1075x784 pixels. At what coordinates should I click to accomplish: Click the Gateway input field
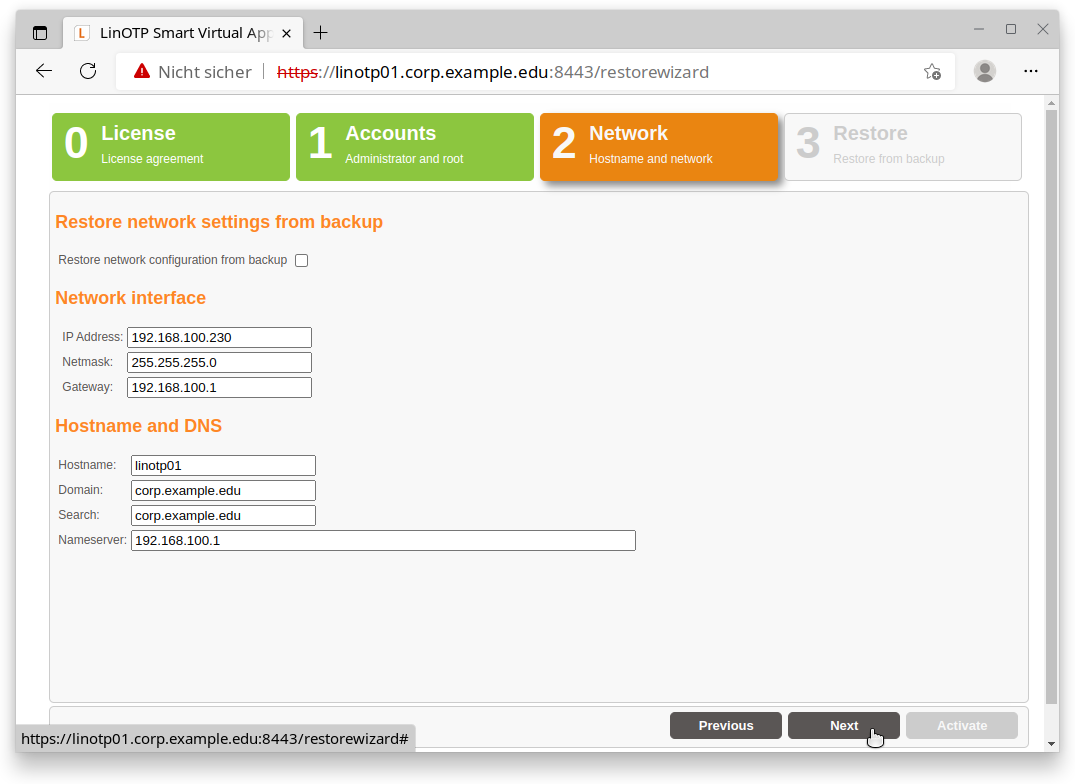click(219, 387)
